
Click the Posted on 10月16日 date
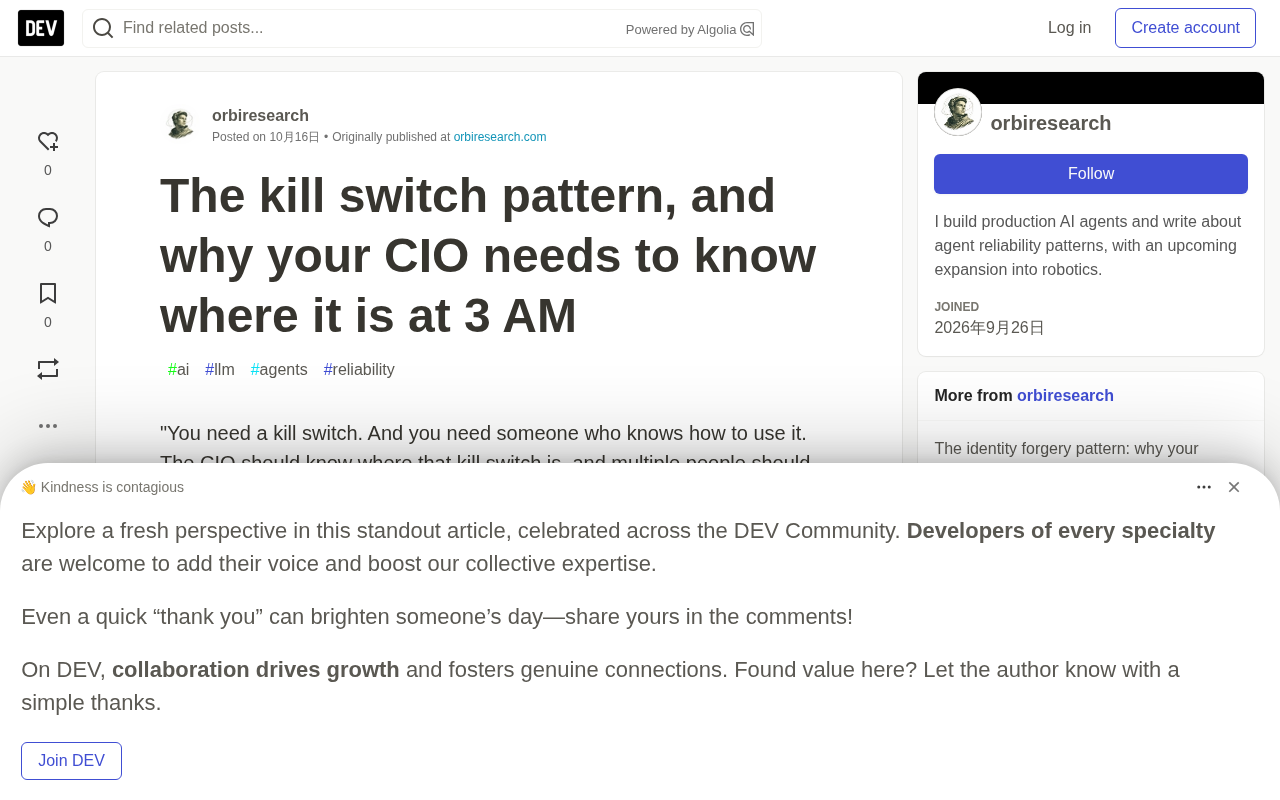266,137
